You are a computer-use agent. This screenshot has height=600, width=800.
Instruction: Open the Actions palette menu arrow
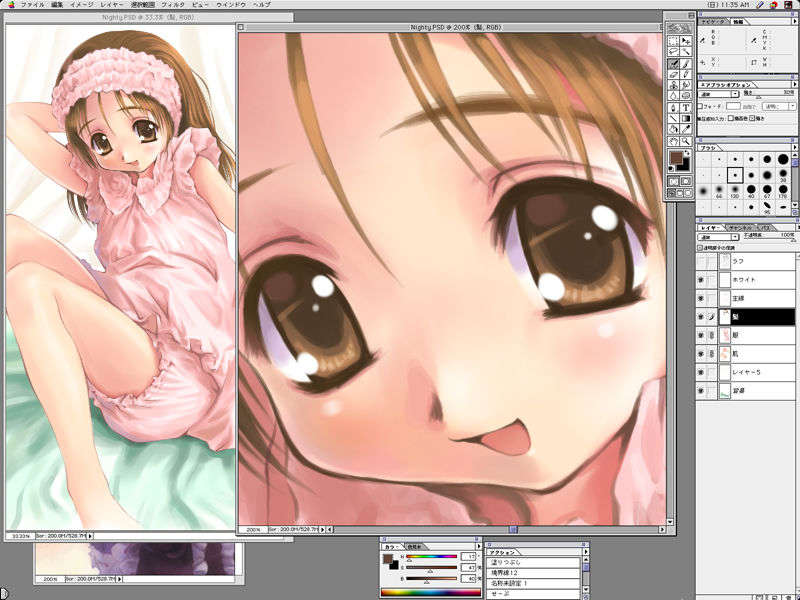pos(585,552)
